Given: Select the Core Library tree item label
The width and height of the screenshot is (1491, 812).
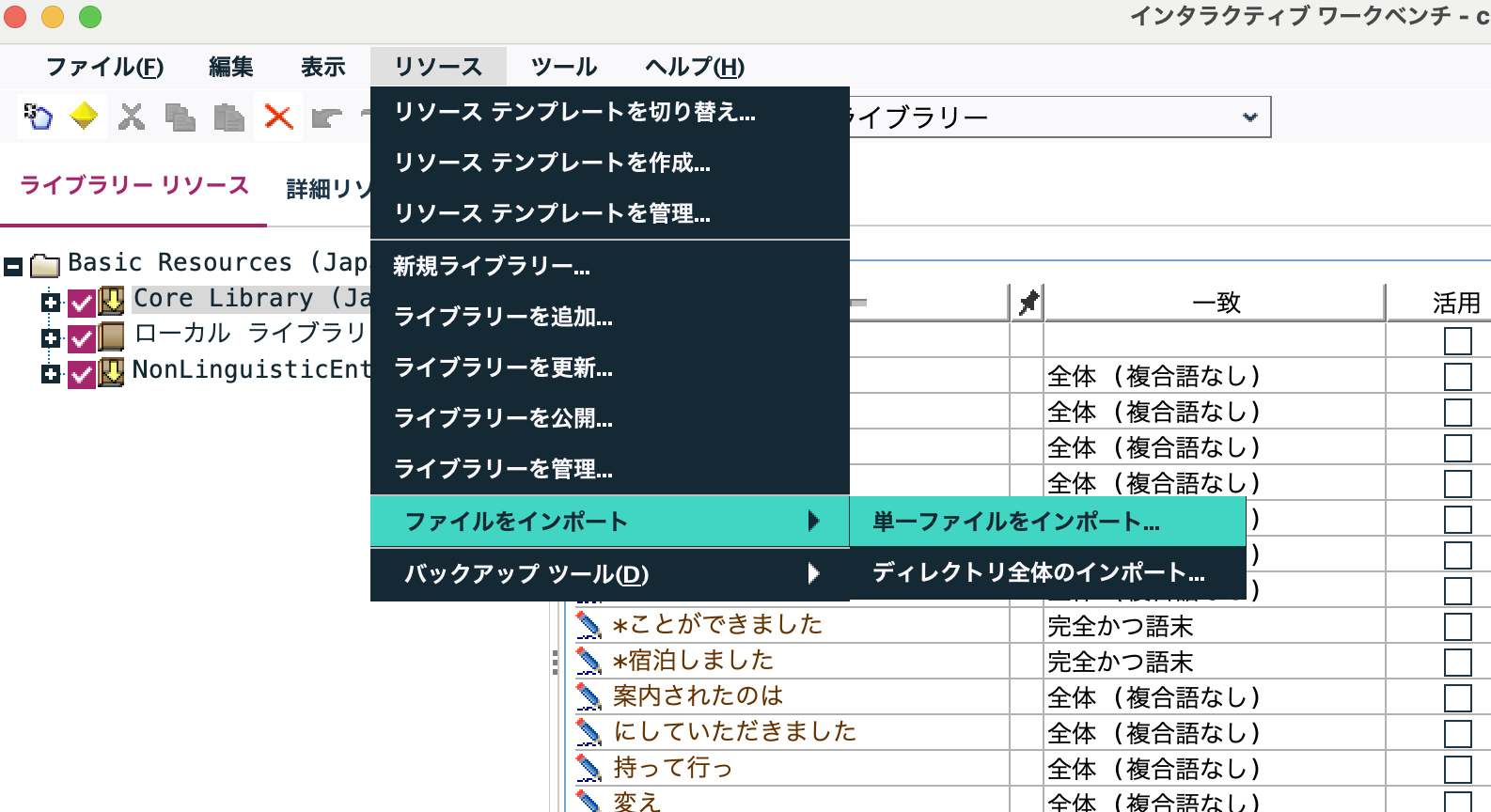Looking at the screenshot, I should coord(251,299).
